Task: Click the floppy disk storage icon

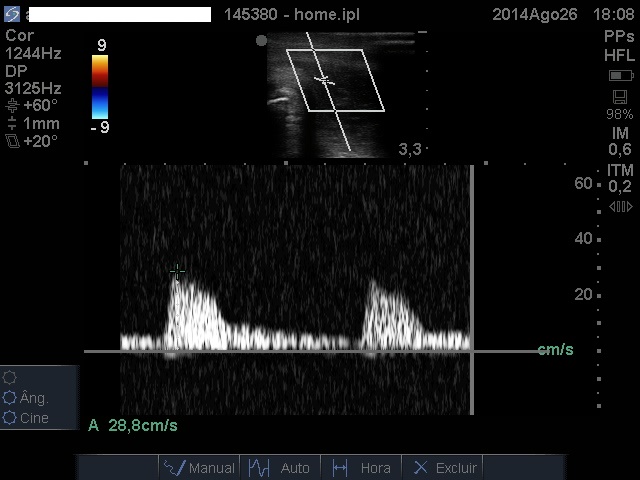Action: [x=620, y=97]
